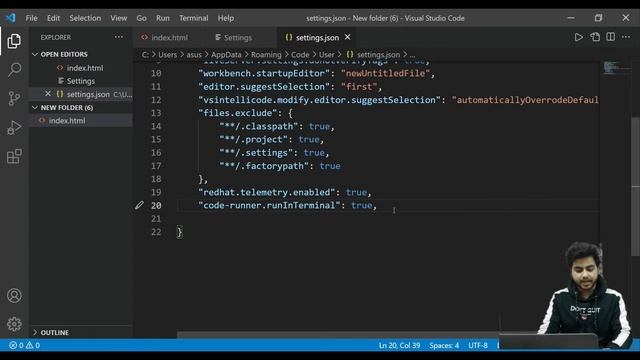This screenshot has height=360, width=640.
Task: Switch to the index.html tab
Action: tap(169, 38)
